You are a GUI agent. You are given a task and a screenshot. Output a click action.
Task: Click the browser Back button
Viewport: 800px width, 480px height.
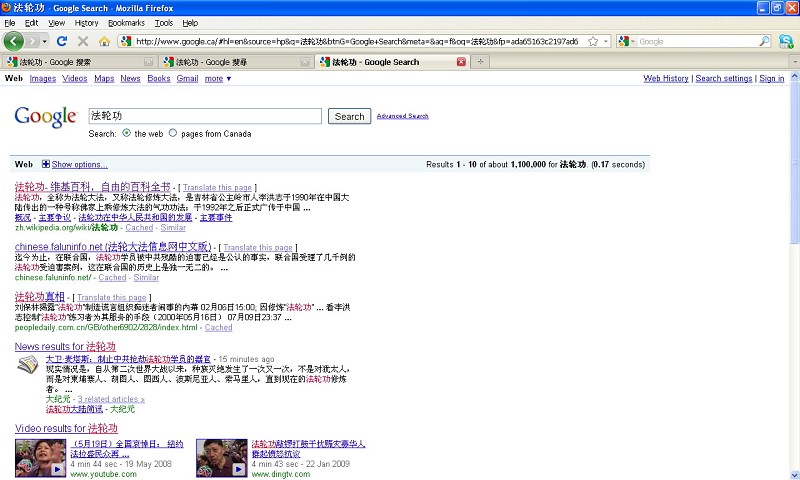(14, 41)
